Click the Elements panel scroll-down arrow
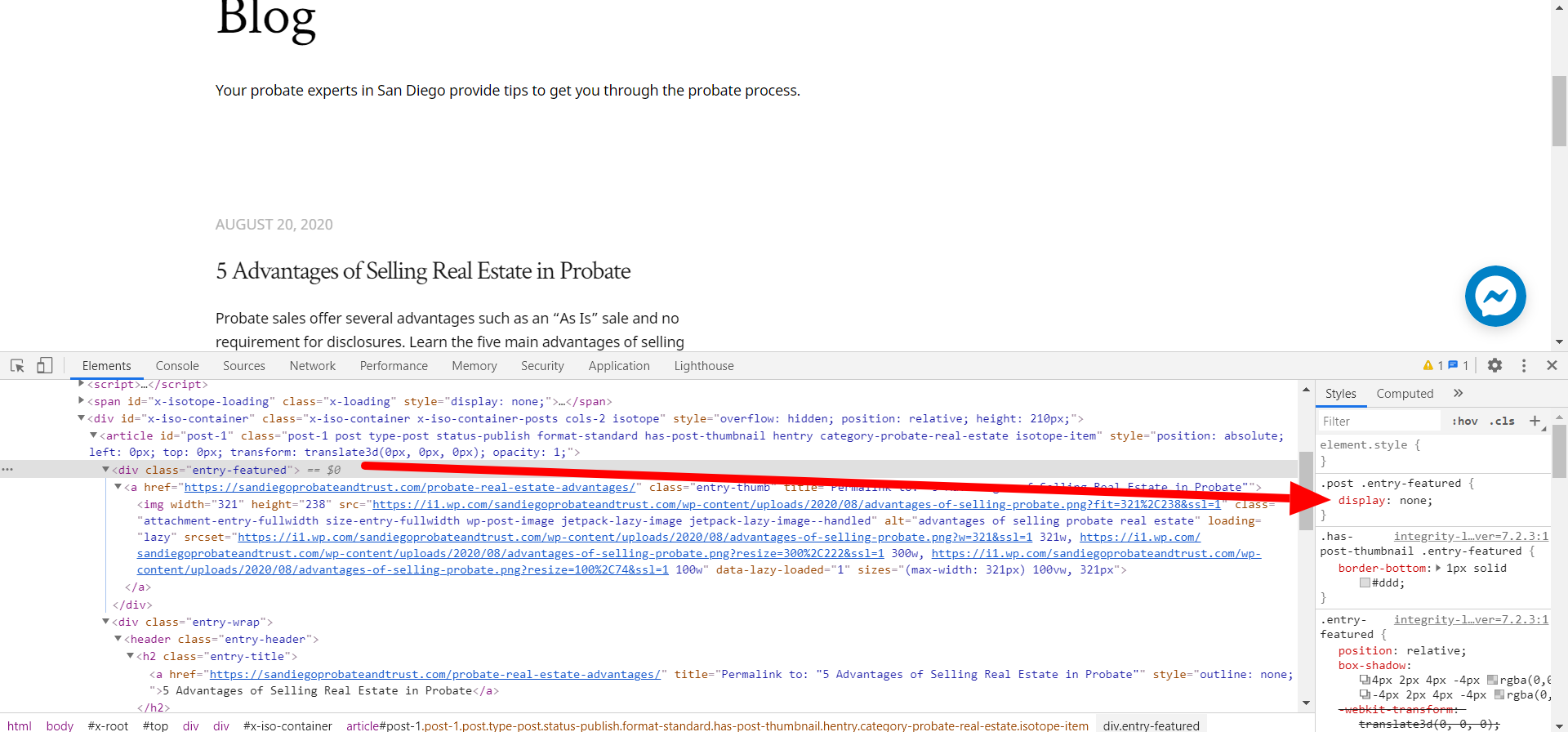This screenshot has height=732, width=1568. tap(1306, 703)
